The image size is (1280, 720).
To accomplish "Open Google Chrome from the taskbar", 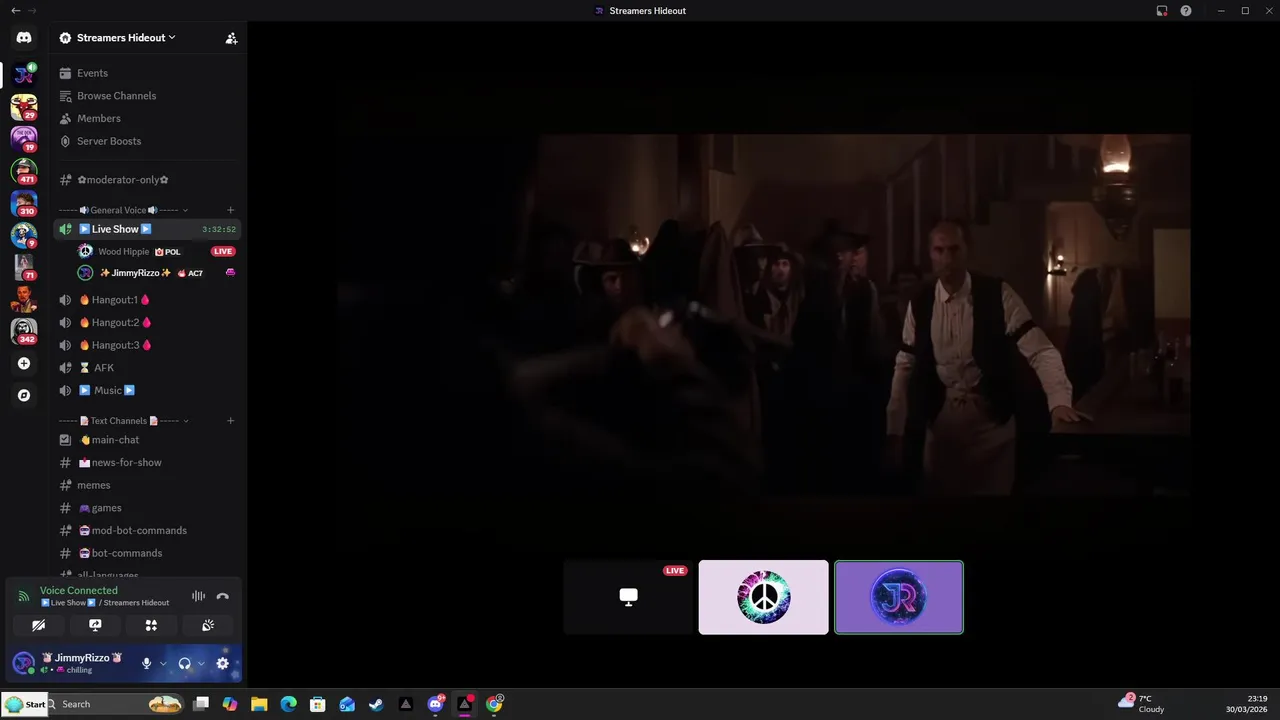I will [x=494, y=704].
